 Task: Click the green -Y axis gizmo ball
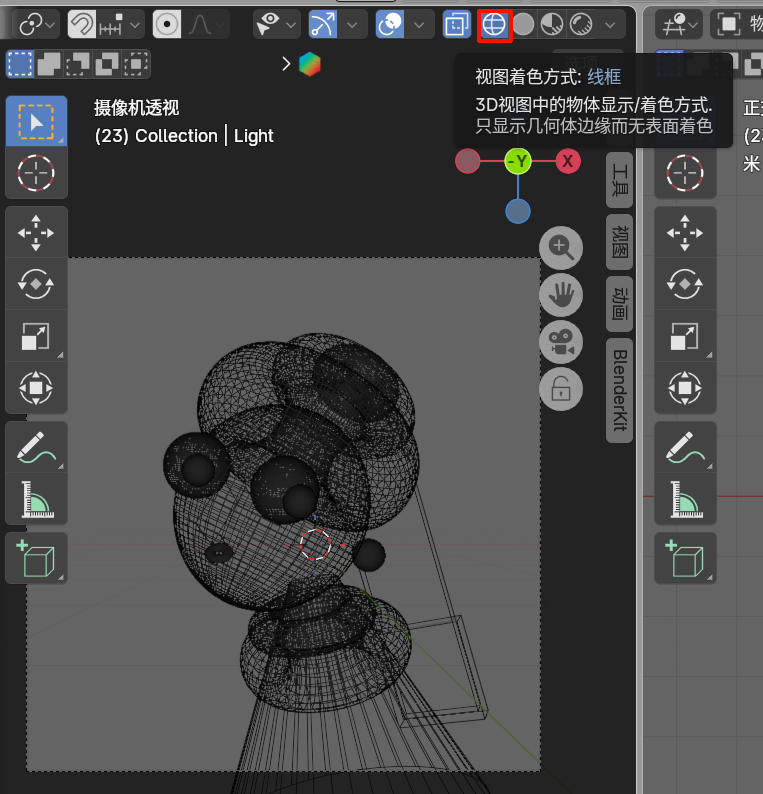point(518,162)
